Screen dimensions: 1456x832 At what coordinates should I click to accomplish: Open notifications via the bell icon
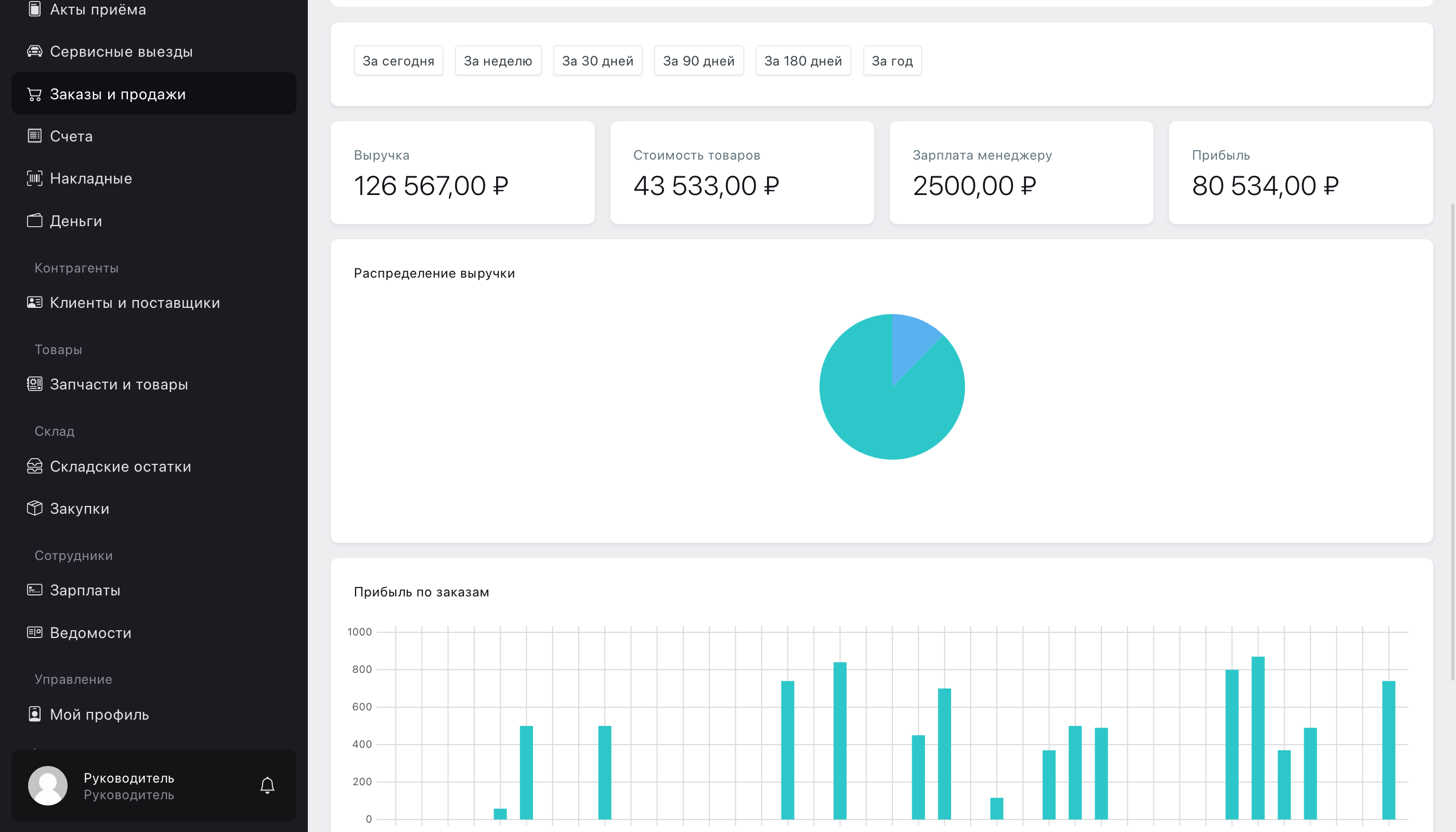267,786
